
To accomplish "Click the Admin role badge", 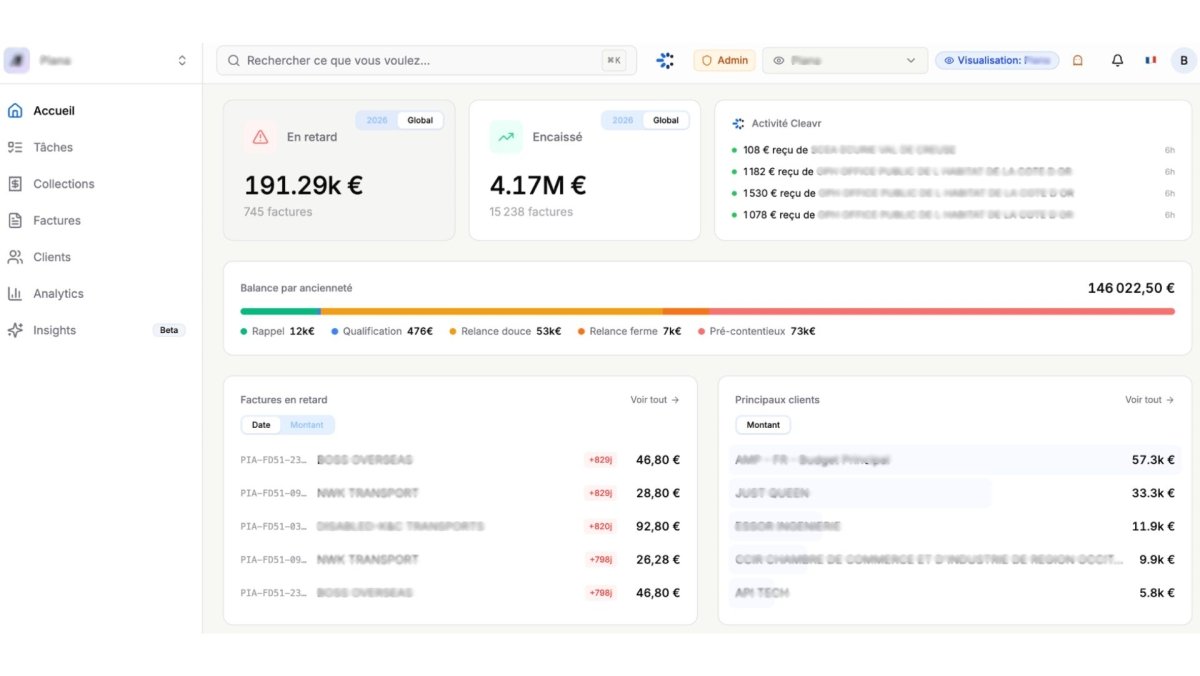I will [724, 60].
